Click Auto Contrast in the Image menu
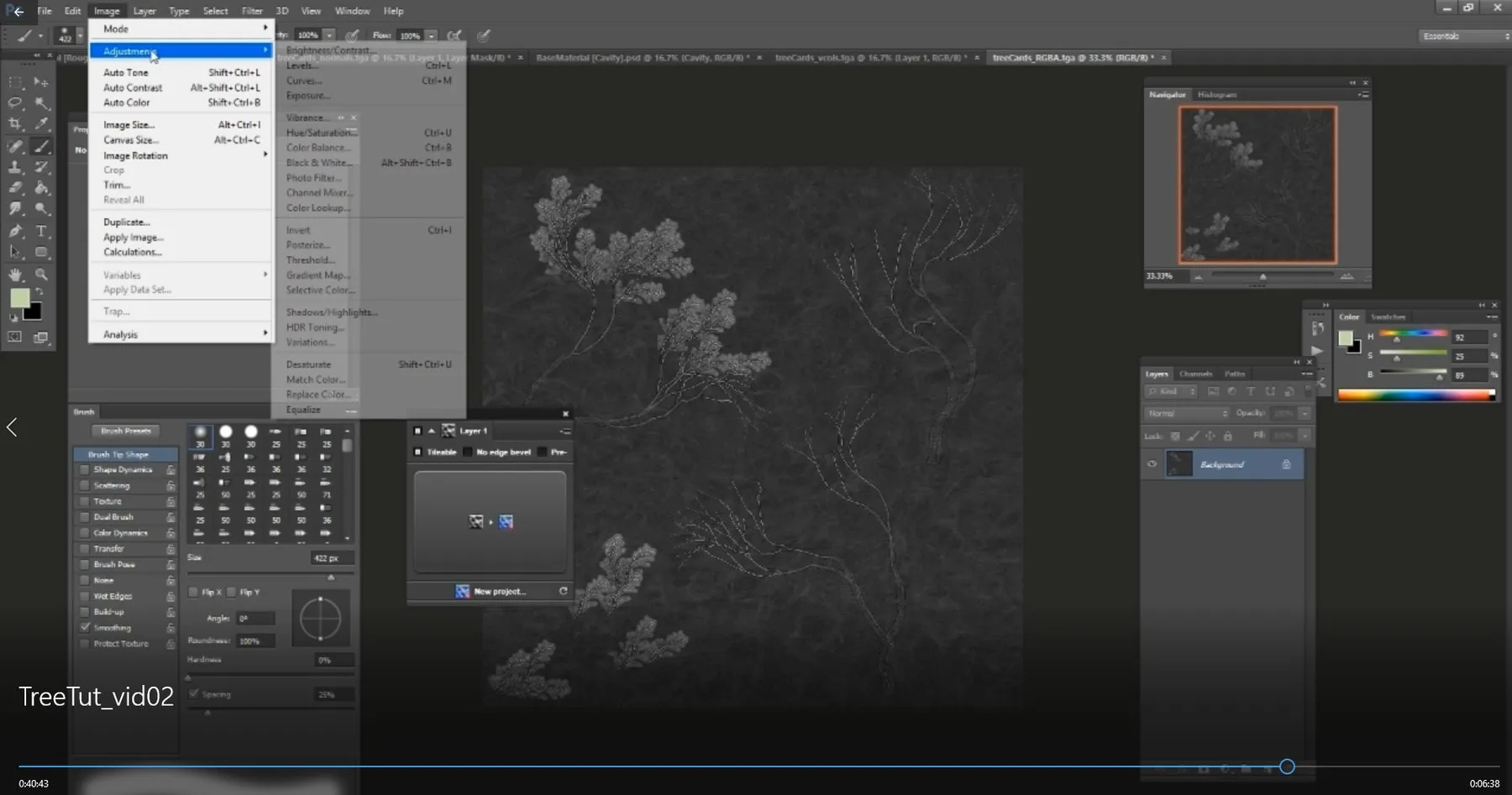 (134, 87)
